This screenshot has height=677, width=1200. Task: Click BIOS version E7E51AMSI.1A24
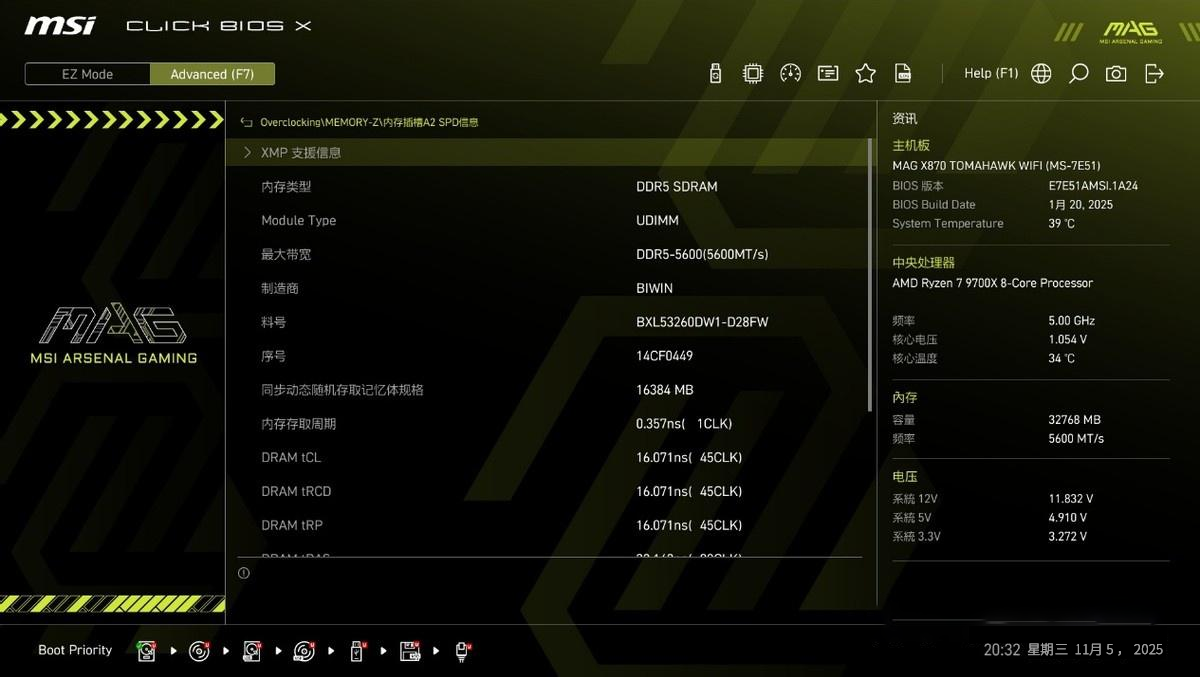[1093, 186]
